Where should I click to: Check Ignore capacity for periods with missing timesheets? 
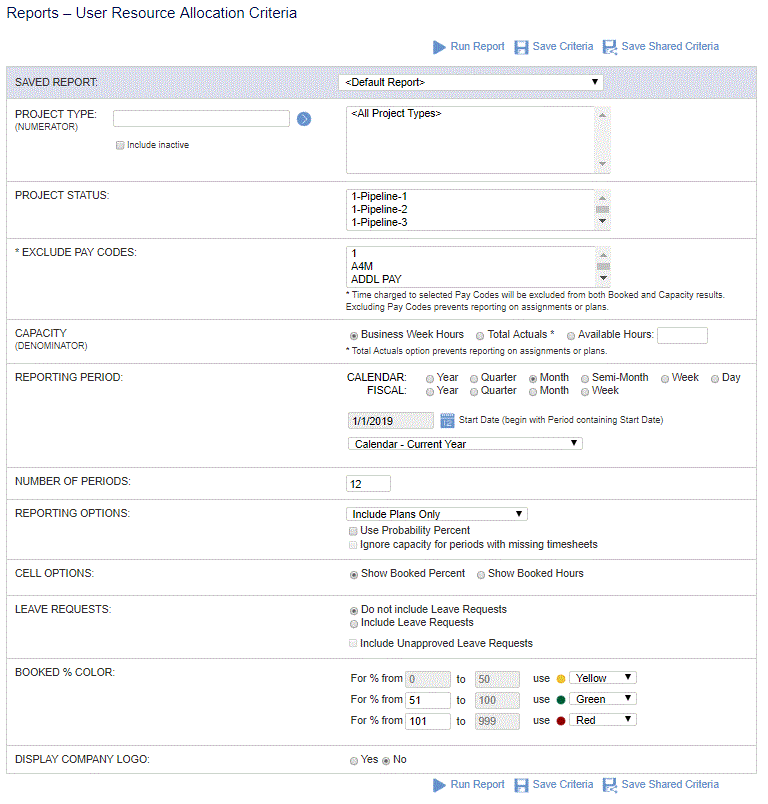tap(353, 545)
